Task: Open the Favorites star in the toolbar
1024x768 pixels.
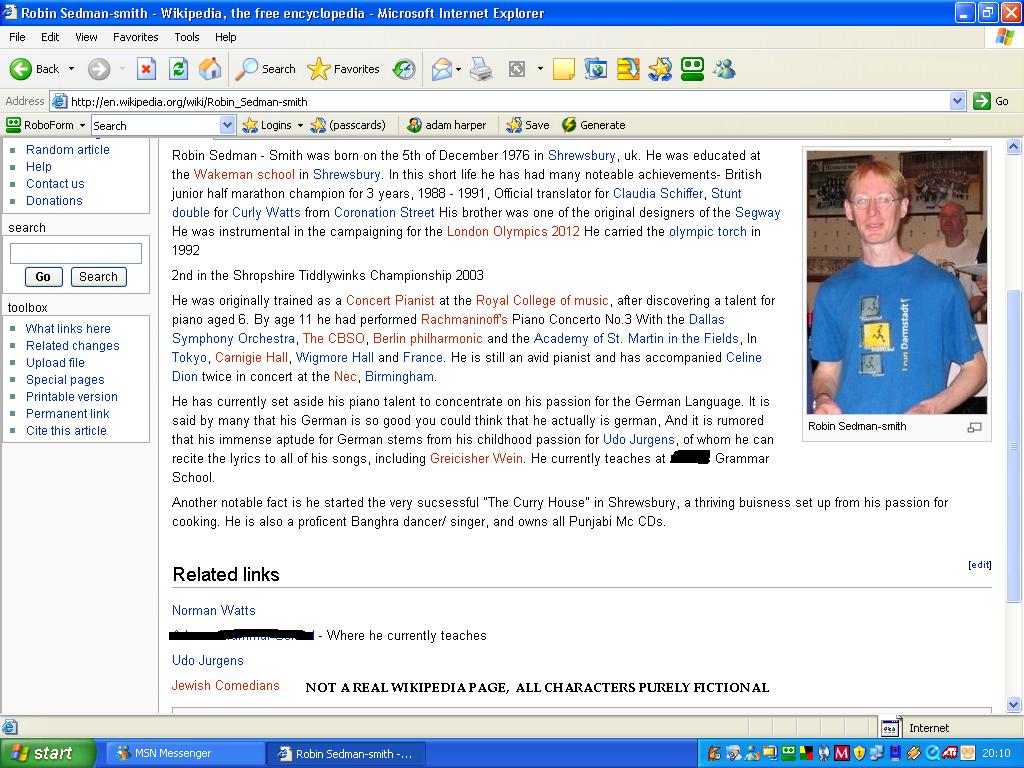Action: pyautogui.click(x=319, y=69)
